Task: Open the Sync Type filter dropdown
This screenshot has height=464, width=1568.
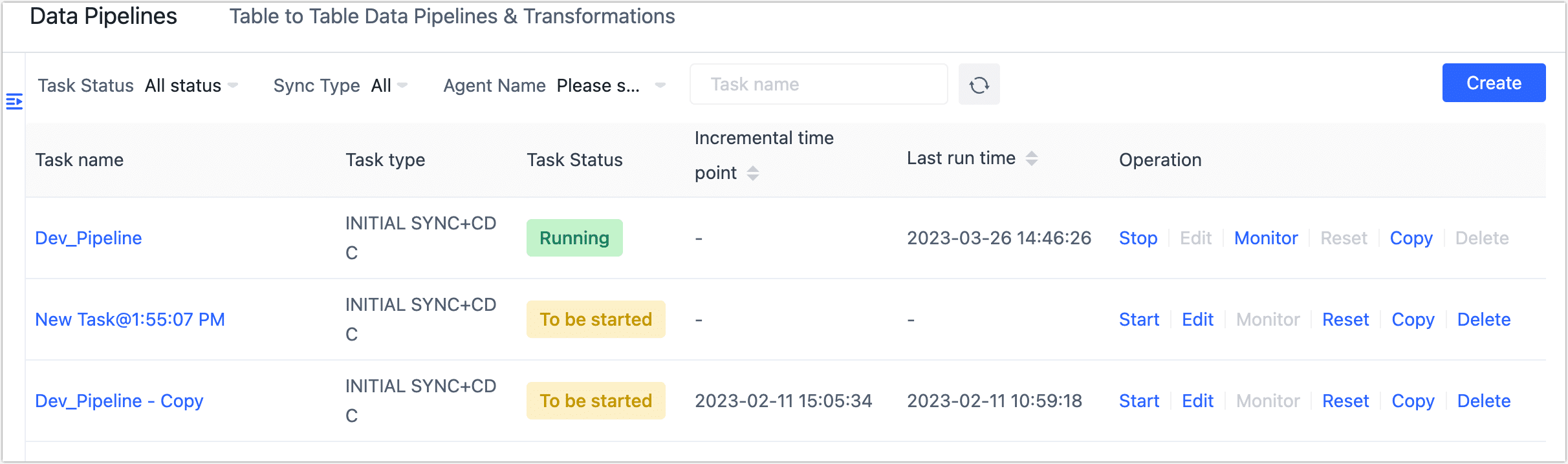Action: 389,85
